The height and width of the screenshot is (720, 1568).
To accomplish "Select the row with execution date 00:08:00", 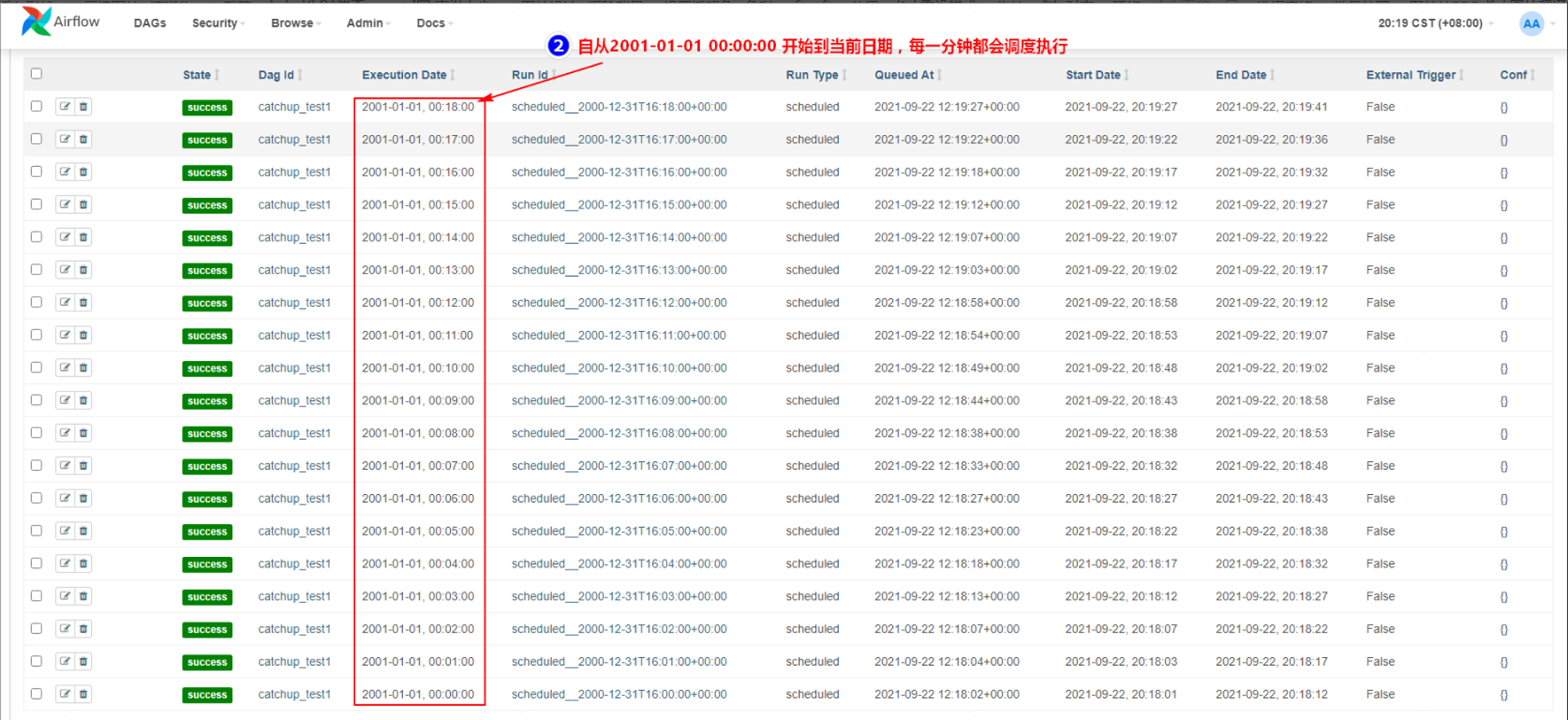I will (36, 432).
